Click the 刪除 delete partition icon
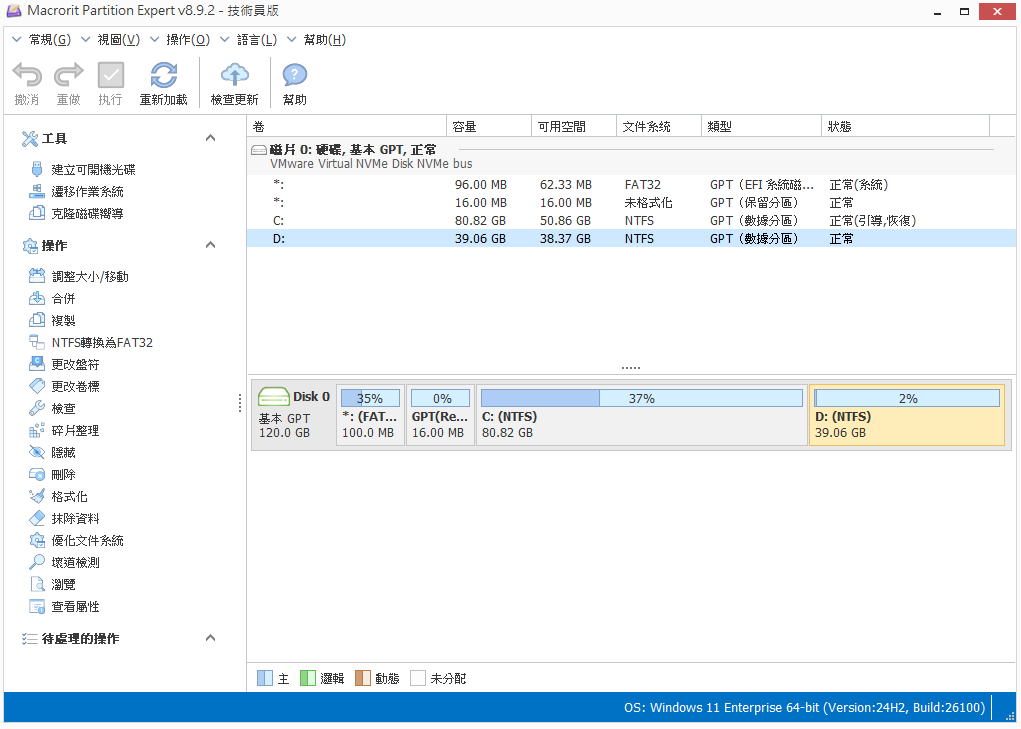Viewport: 1021px width, 729px height. [x=37, y=475]
